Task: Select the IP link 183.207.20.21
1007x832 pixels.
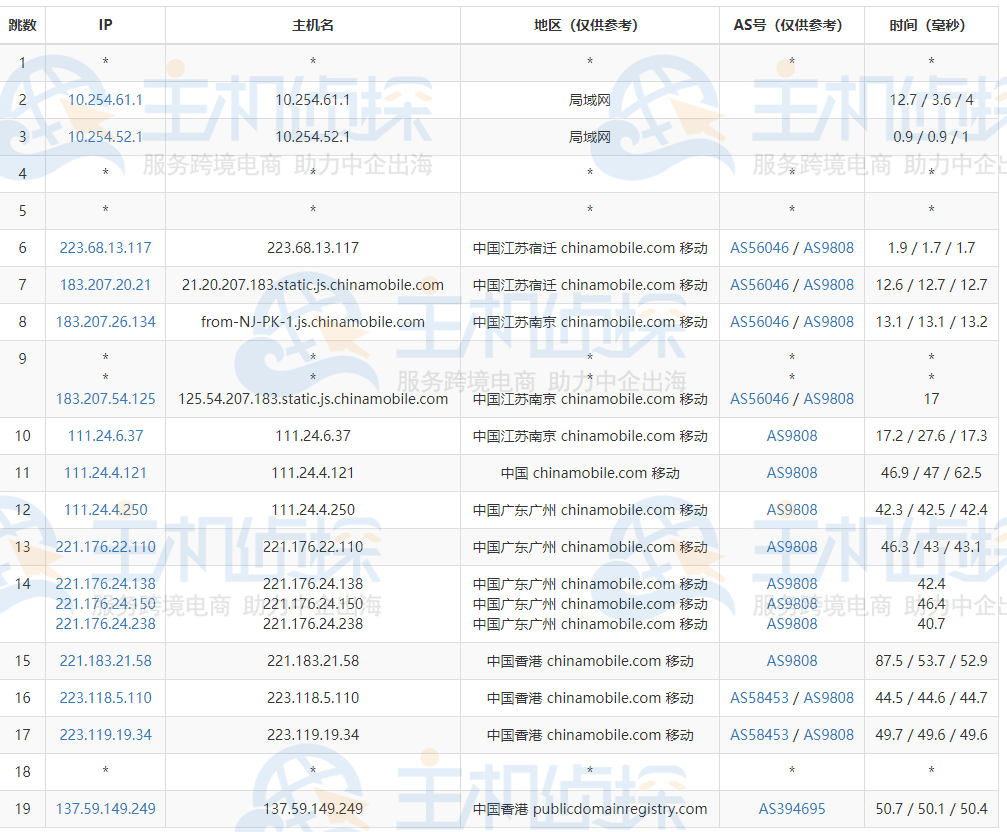Action: coord(104,284)
